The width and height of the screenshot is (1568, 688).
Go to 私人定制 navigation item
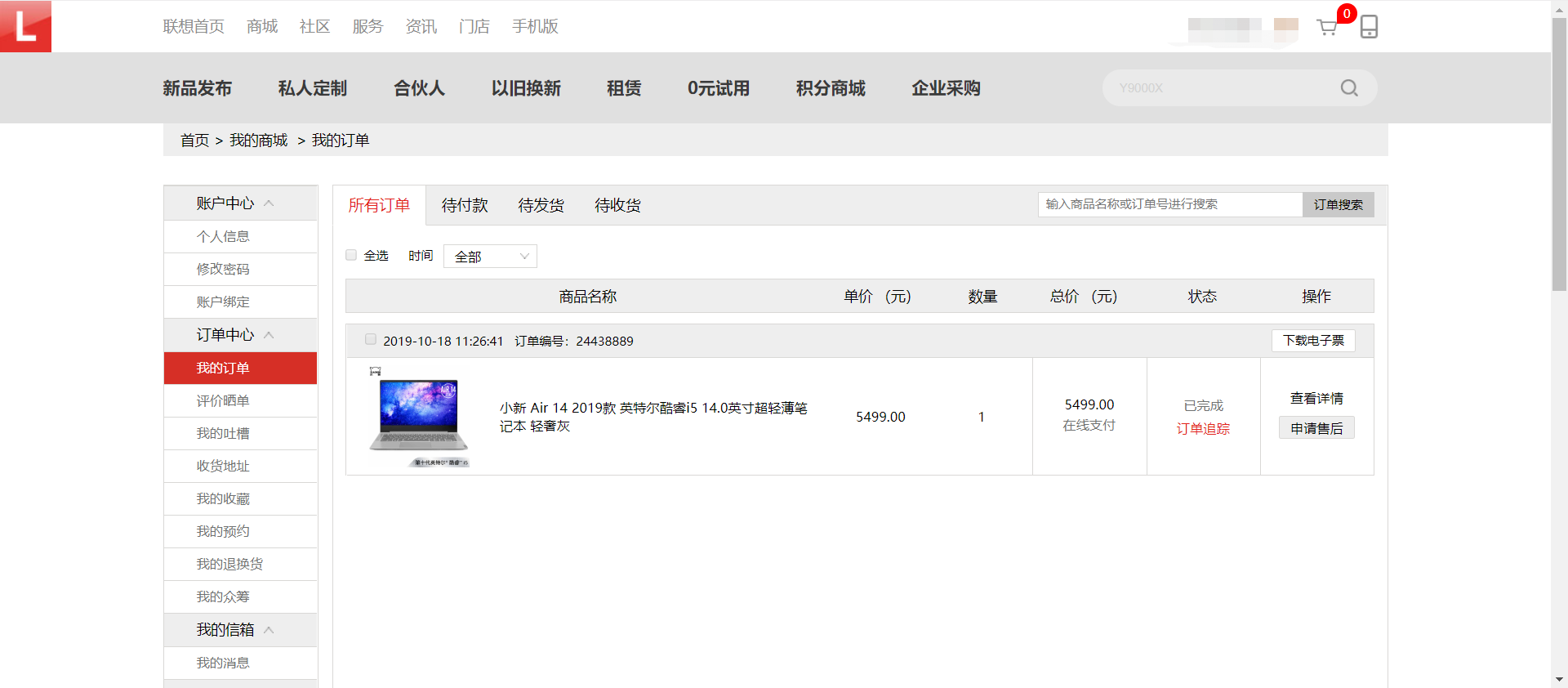tap(313, 88)
